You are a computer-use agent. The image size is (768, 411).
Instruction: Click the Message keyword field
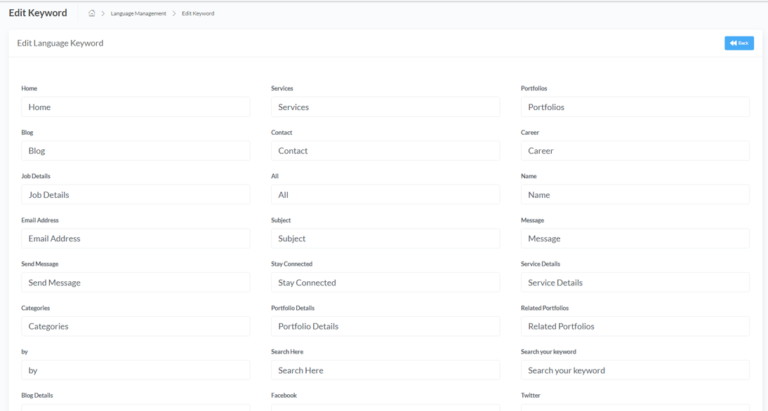(635, 239)
